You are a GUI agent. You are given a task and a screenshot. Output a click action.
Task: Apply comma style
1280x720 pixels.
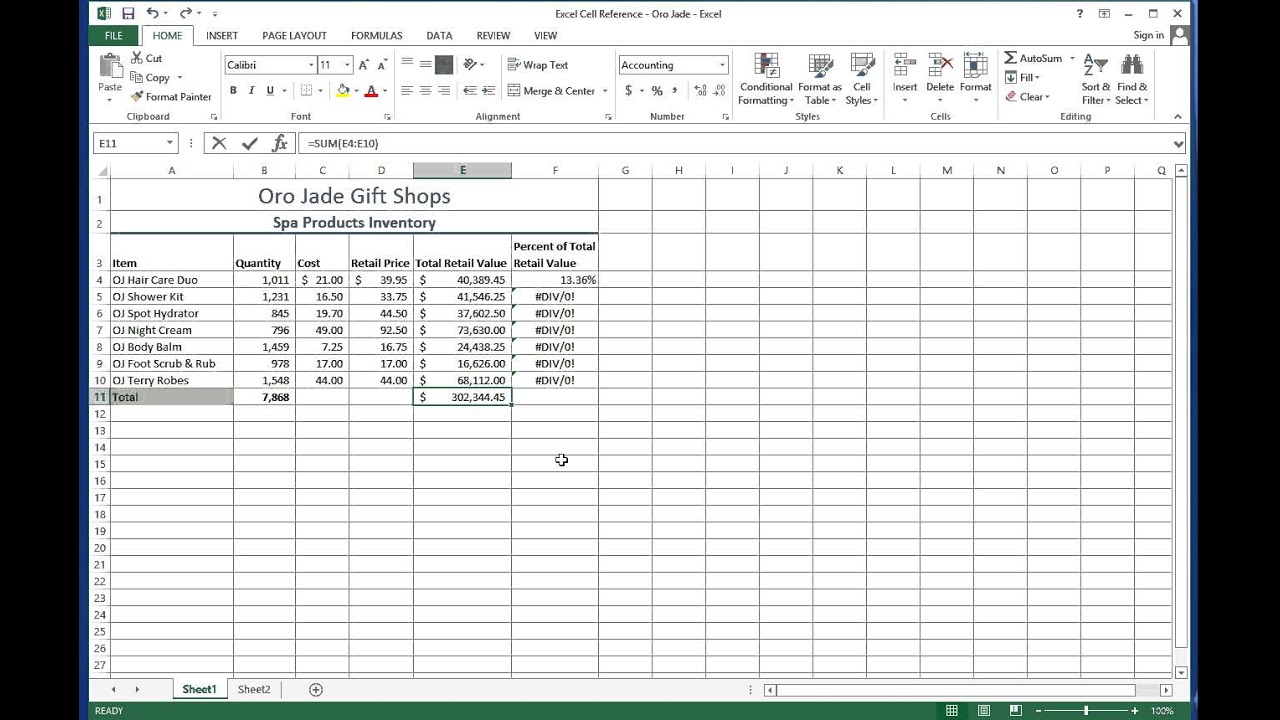(x=675, y=91)
